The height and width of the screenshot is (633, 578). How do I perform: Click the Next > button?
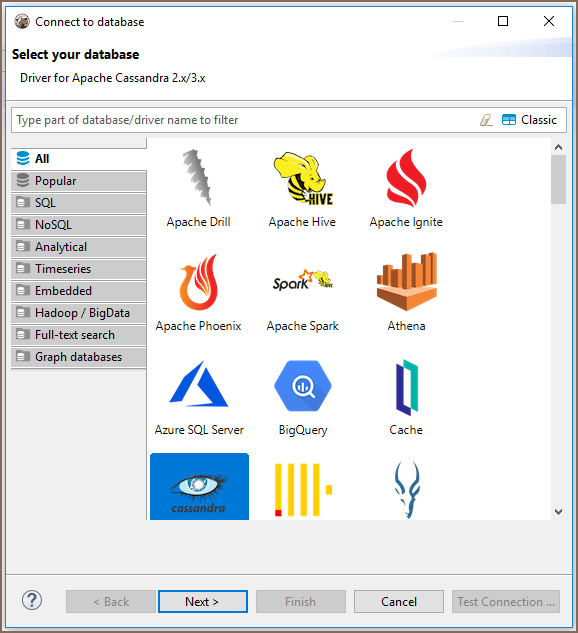[203, 602]
